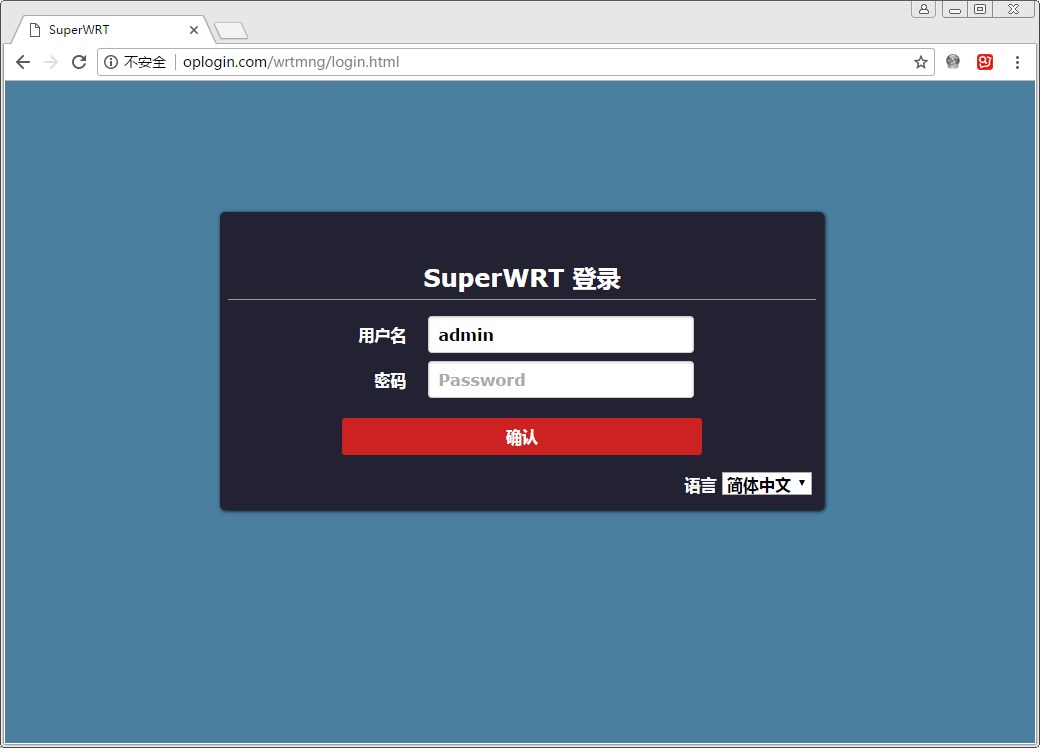Screen dimensions: 1040x748
Task: Select the SuperWRT tab
Action: click(111, 30)
